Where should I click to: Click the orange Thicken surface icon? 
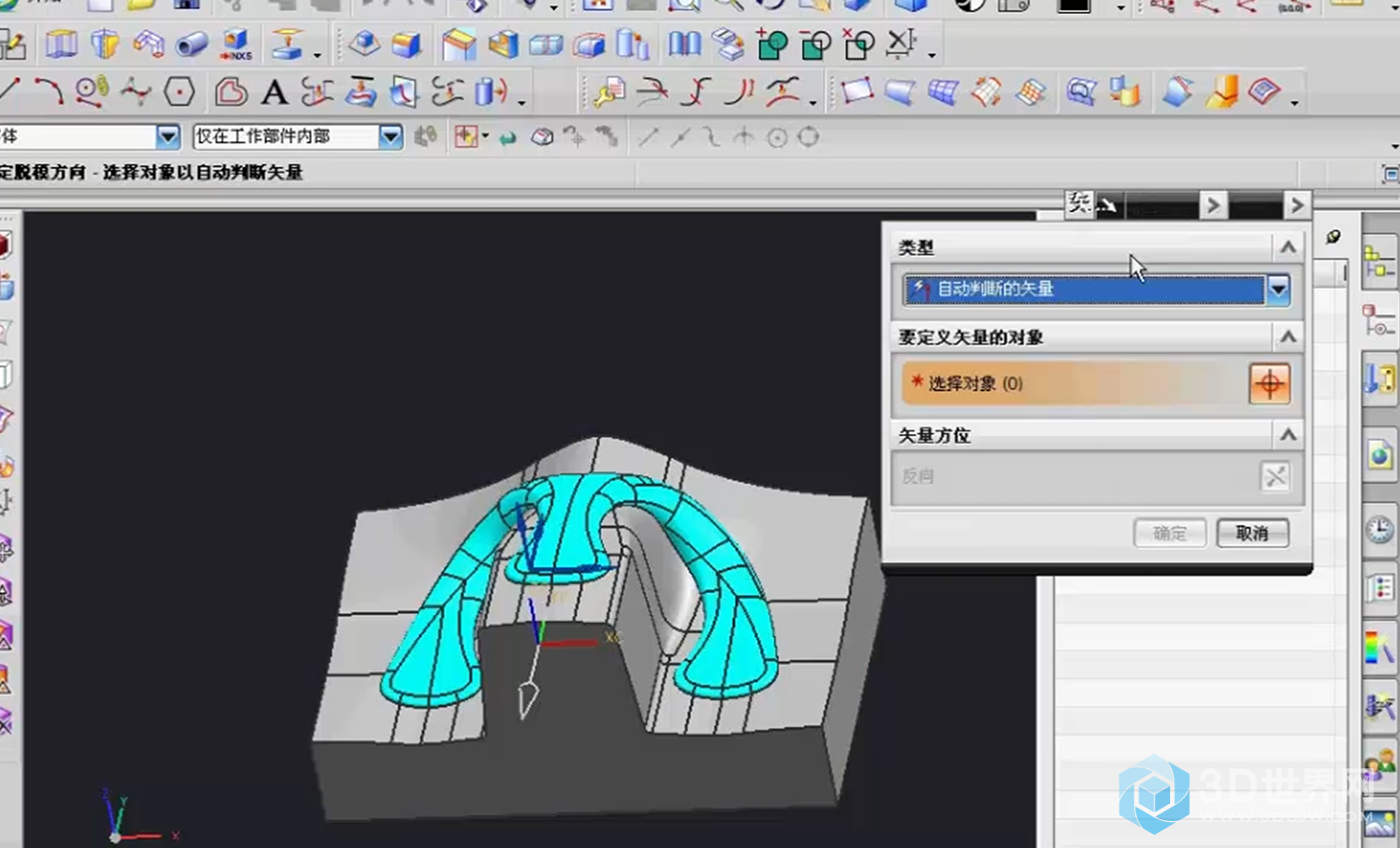pyautogui.click(x=1221, y=92)
